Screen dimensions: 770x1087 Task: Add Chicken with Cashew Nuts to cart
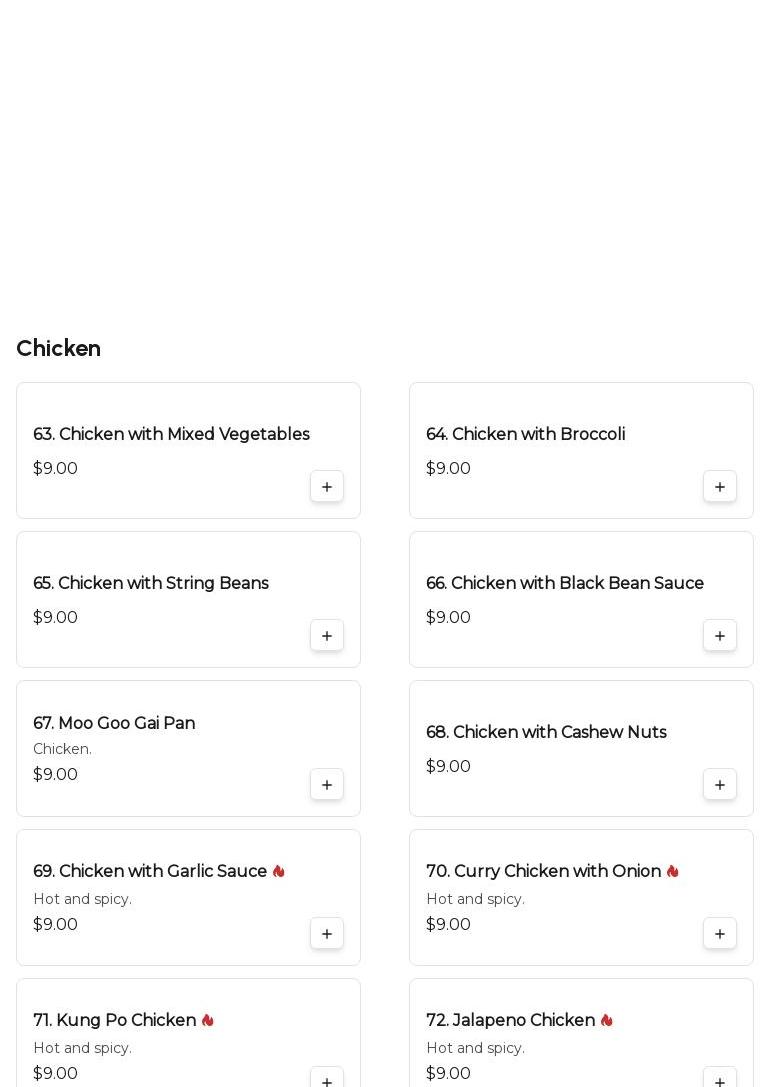tap(720, 785)
